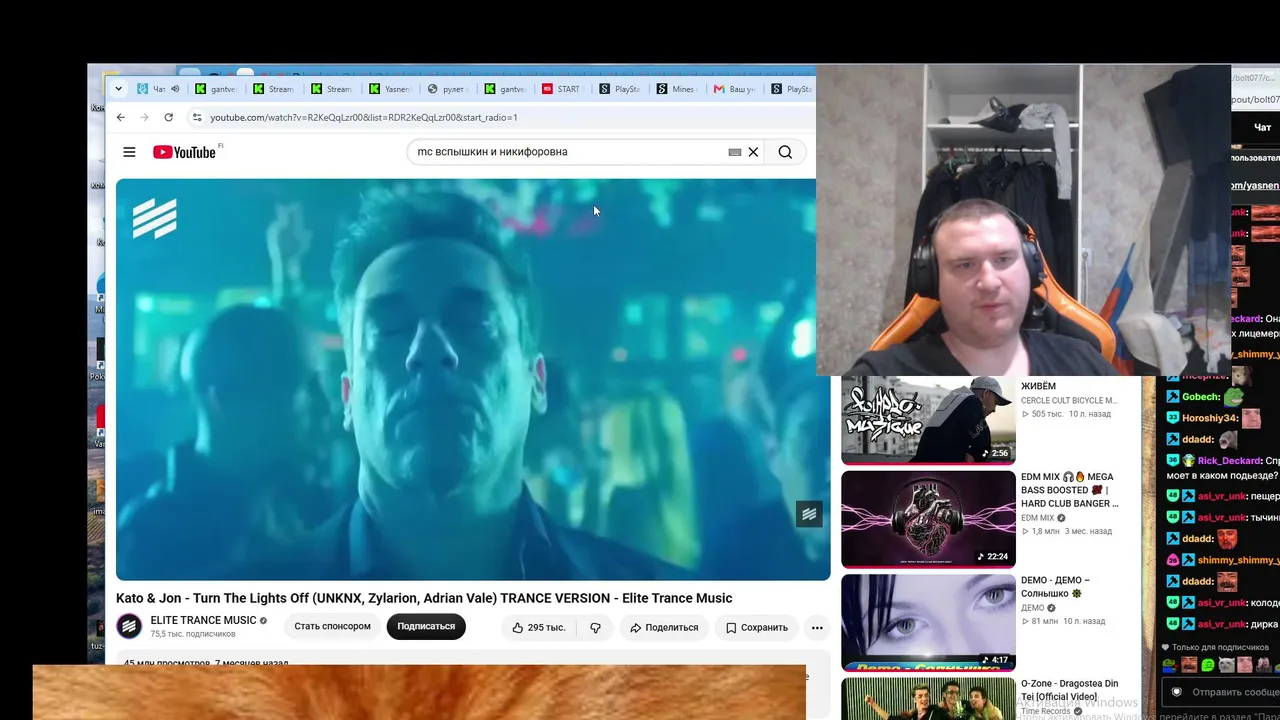Image resolution: width=1280 pixels, height=720 pixels.
Task: Mute audio on the 'Чат' tab
Action: 175,89
